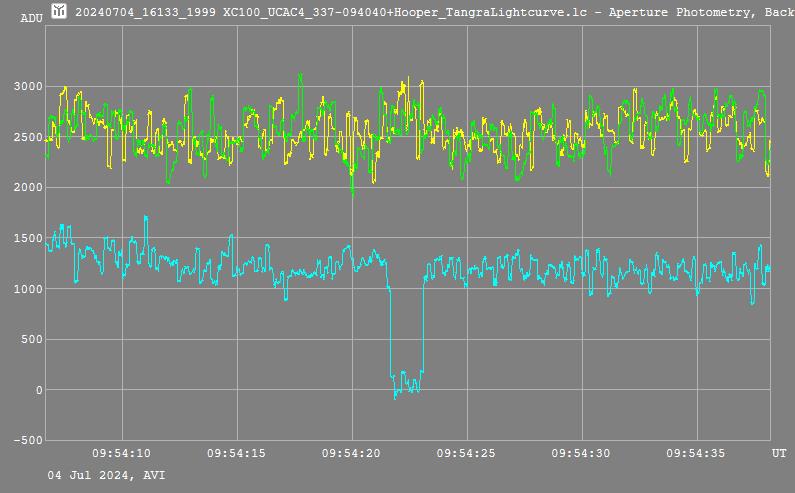
Task: Click the 3000 y-axis label
Action: pos(28,86)
